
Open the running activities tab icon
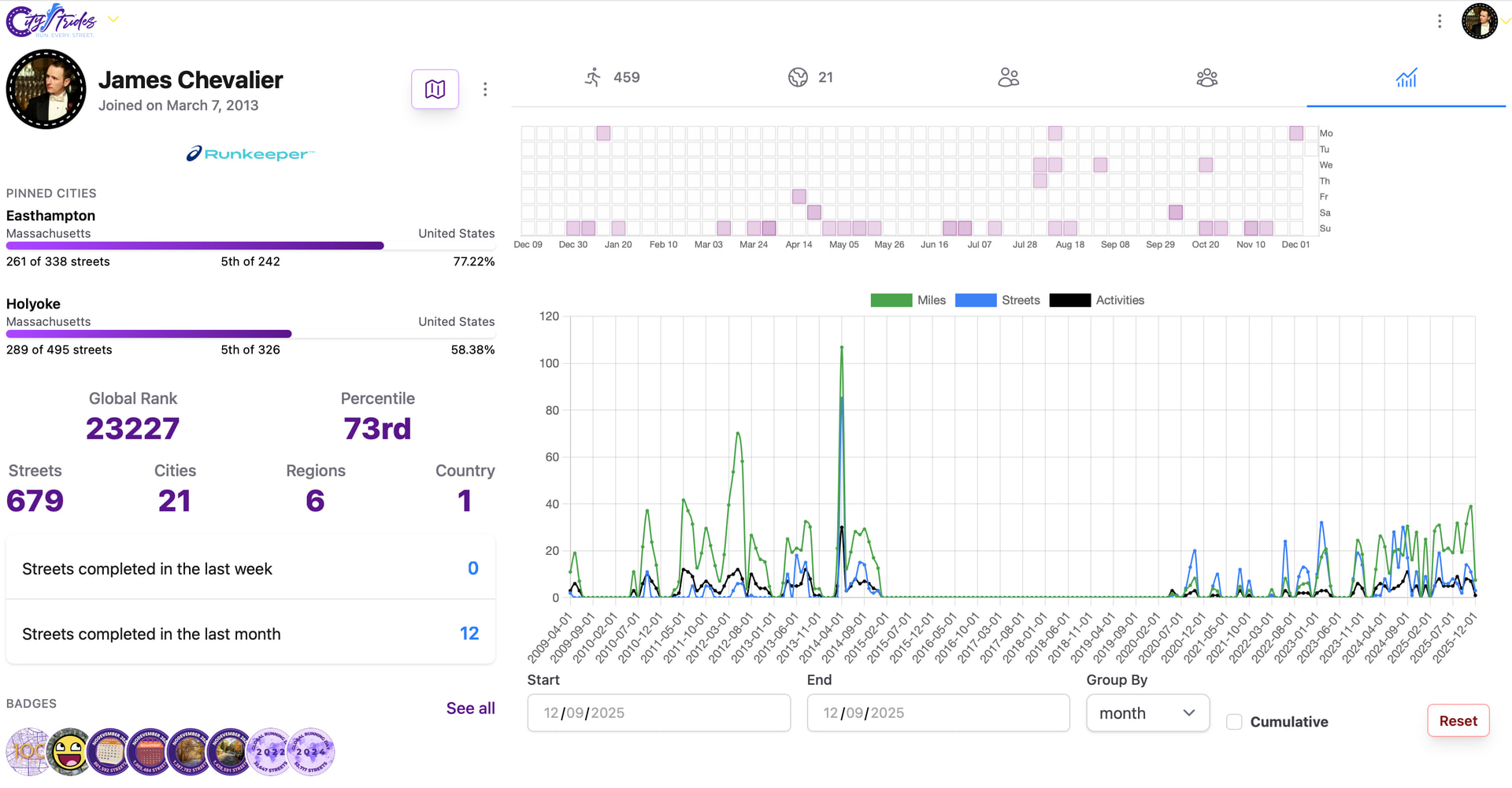pyautogui.click(x=593, y=77)
